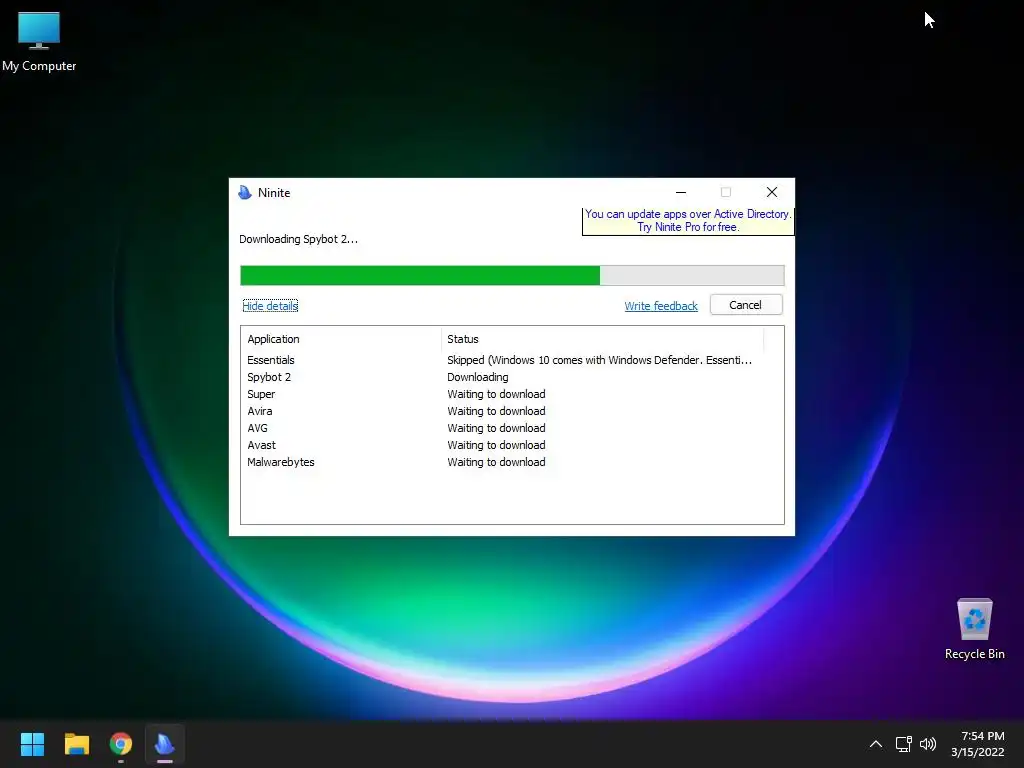Click the Status column header
The height and width of the screenshot is (768, 1024).
pyautogui.click(x=602, y=339)
